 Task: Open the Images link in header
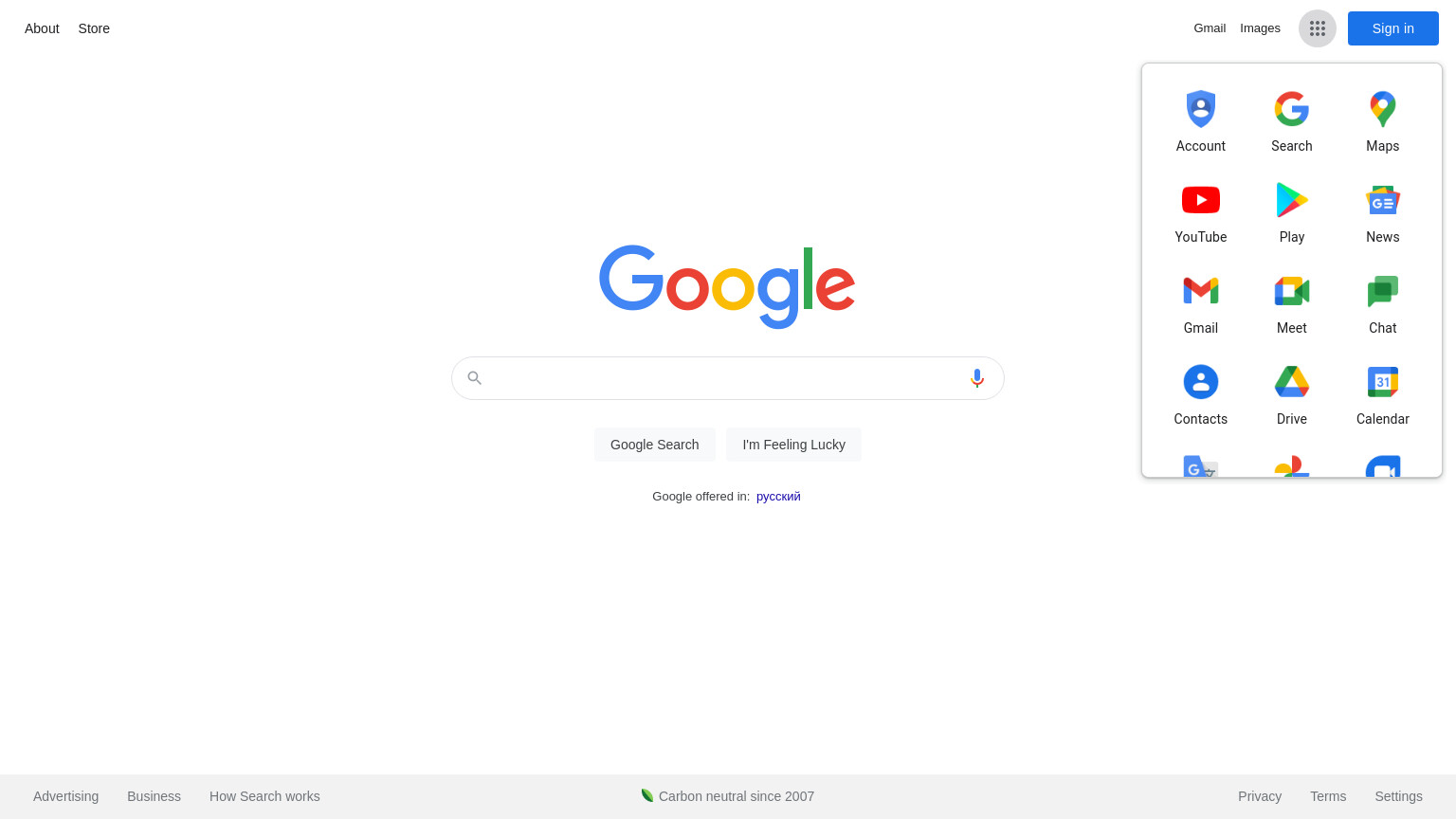(x=1260, y=28)
